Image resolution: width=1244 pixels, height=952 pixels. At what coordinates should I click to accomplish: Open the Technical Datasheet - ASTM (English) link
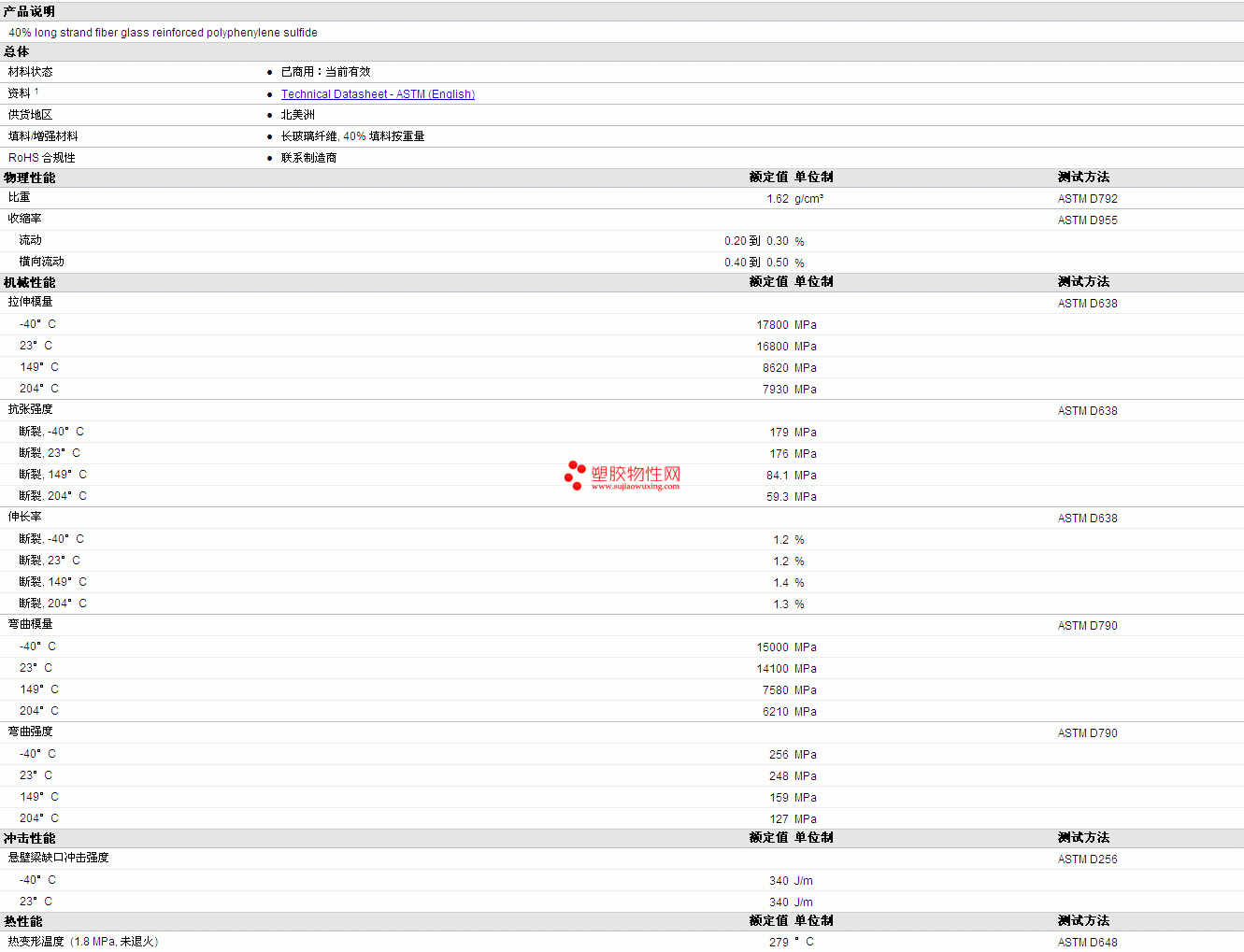(x=378, y=94)
